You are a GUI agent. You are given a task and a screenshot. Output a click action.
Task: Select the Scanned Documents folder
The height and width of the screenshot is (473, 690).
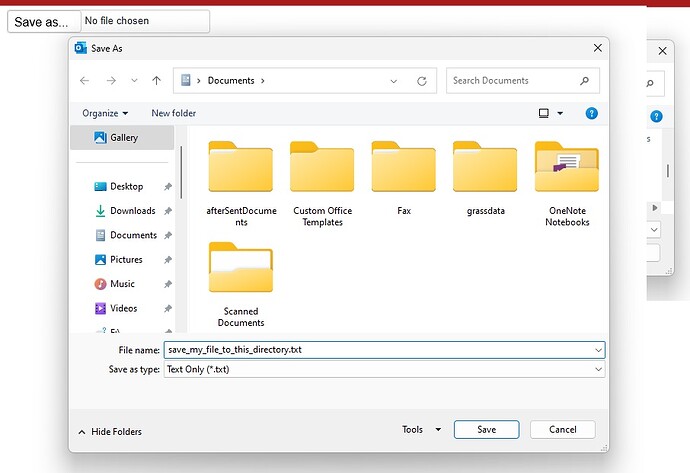tap(241, 285)
